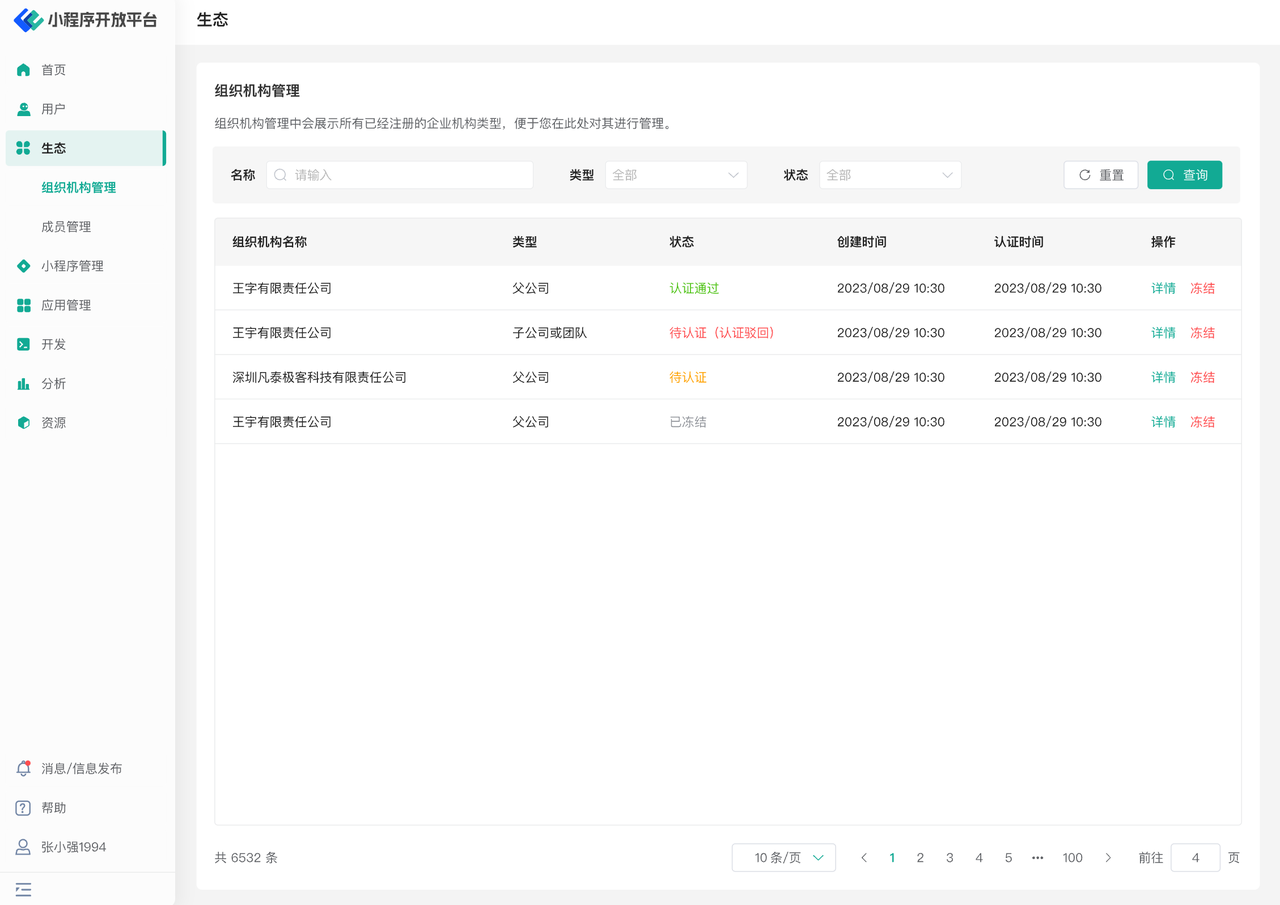Open the 状态 filter dropdown
Screen dimensions: 1280x905
click(890, 175)
